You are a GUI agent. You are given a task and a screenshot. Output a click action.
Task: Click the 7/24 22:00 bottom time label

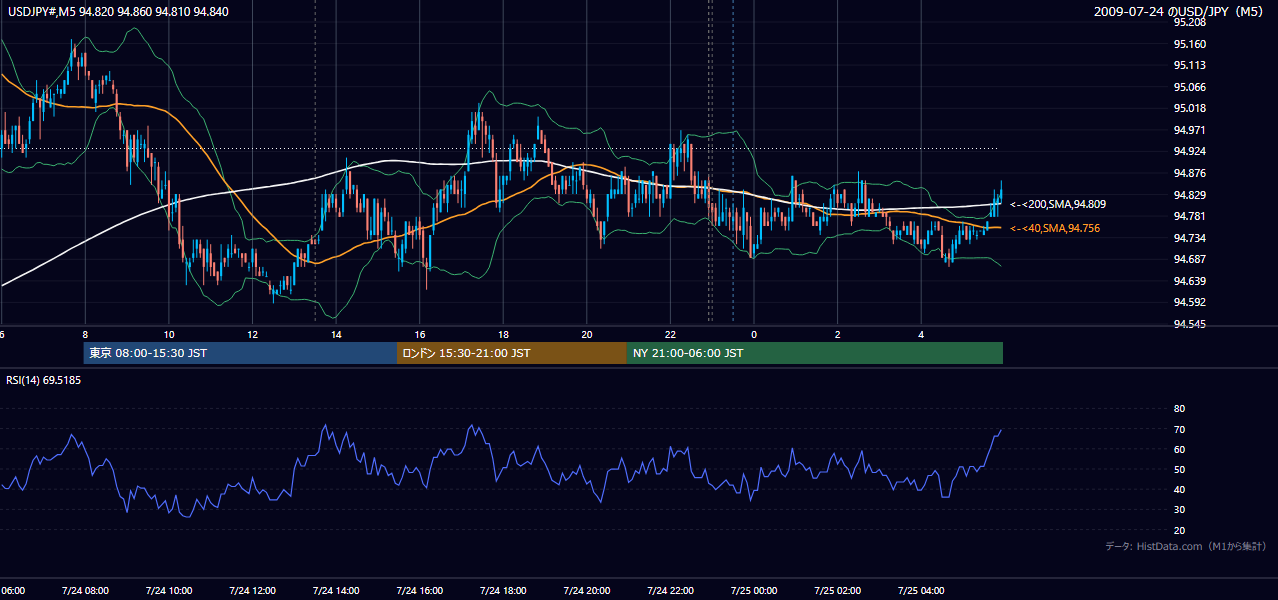coord(670,591)
